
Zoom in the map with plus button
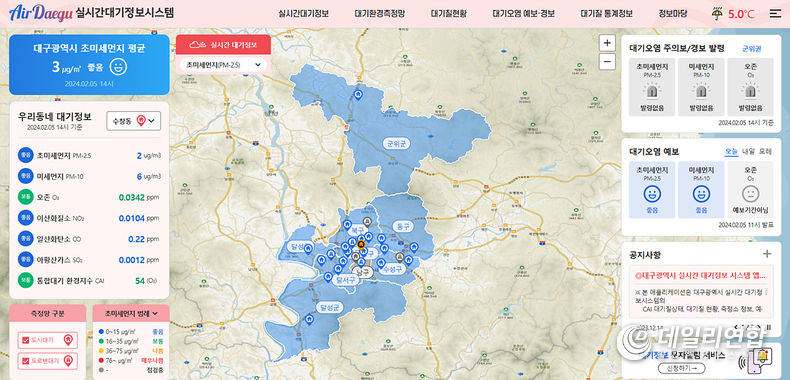[x=607, y=43]
